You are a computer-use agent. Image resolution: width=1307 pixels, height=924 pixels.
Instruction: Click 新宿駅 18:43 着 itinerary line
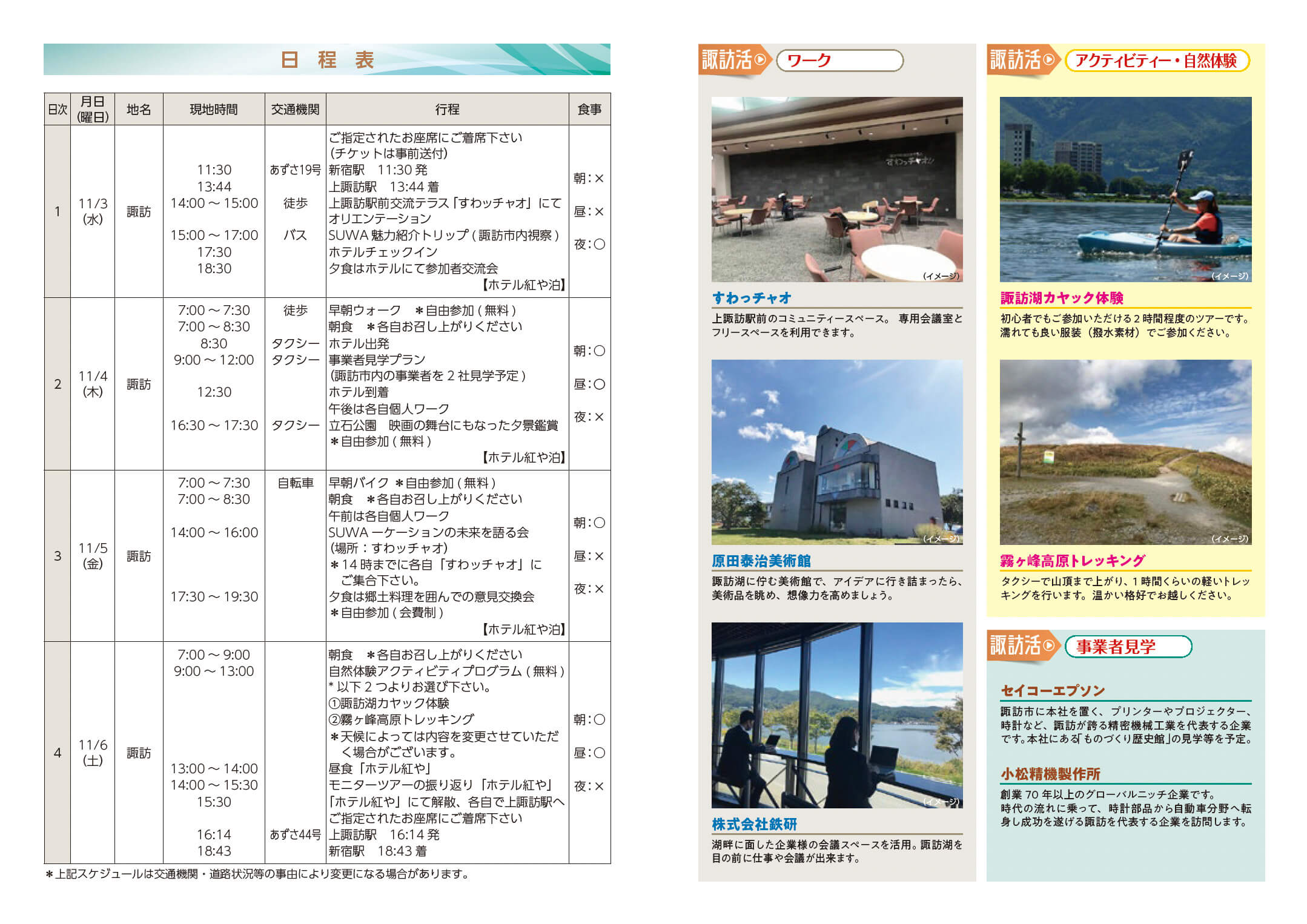tap(377, 851)
